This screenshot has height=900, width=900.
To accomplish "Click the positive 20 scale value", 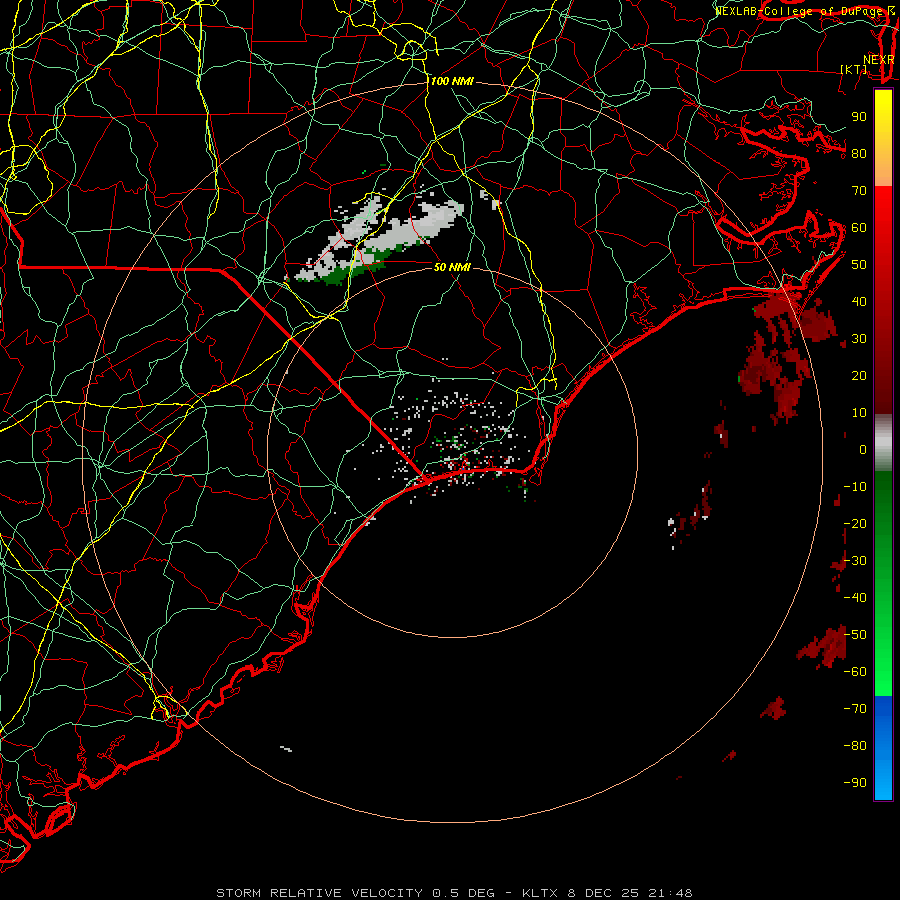I will pyautogui.click(x=859, y=376).
